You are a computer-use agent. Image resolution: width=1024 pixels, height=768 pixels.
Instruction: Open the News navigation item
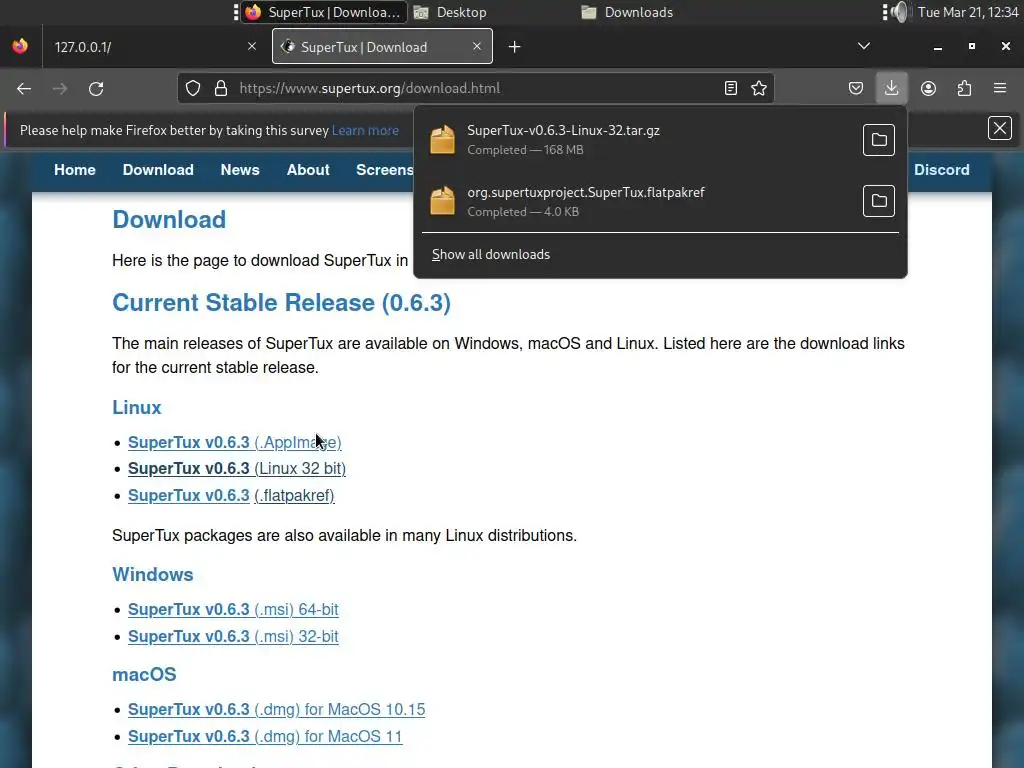coord(240,170)
